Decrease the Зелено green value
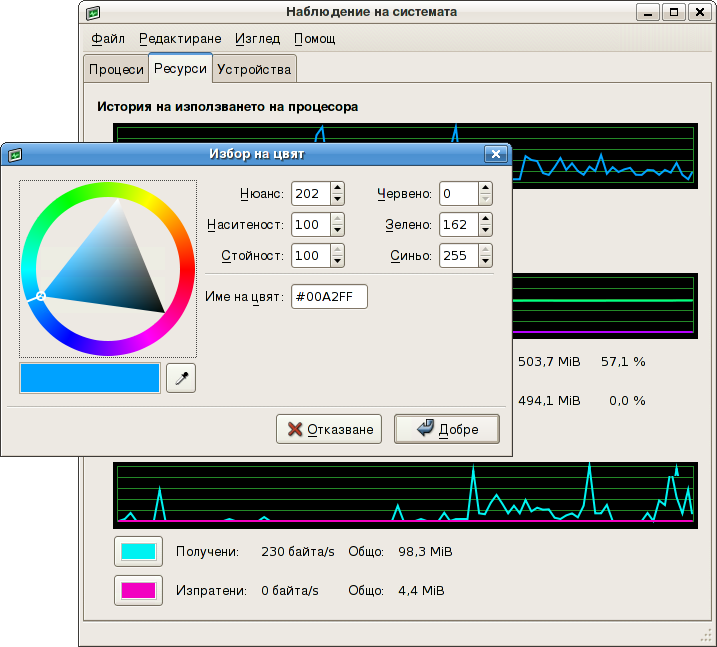This screenshot has width=717, height=647. point(486,230)
